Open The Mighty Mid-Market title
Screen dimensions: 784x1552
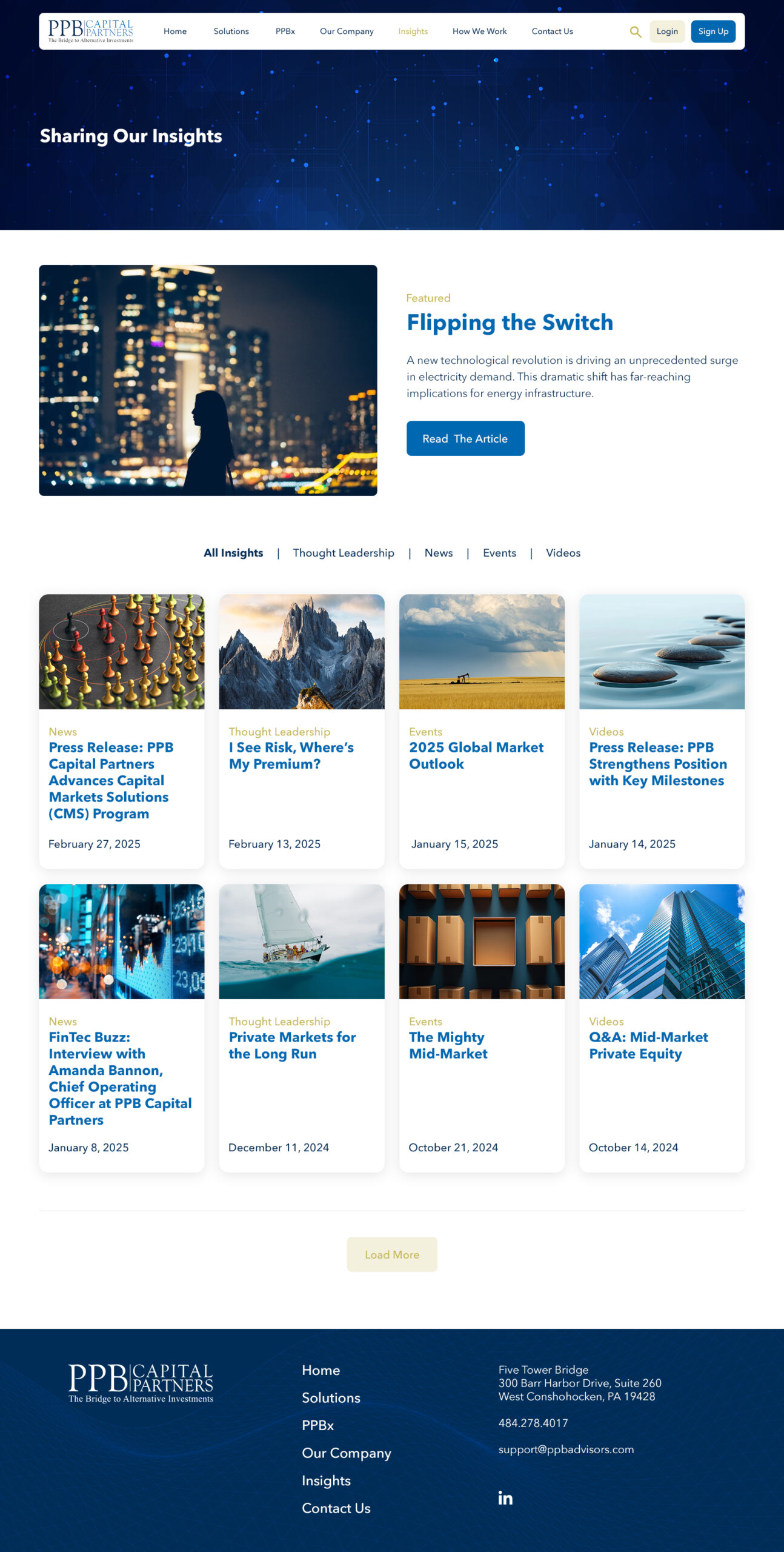448,1046
